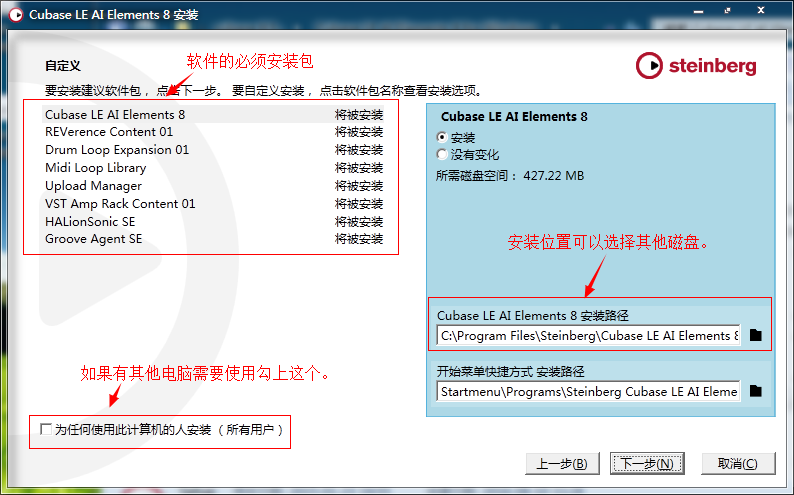
Task: Edit the Cubase LE AI Elements install path field
Action: (588, 336)
